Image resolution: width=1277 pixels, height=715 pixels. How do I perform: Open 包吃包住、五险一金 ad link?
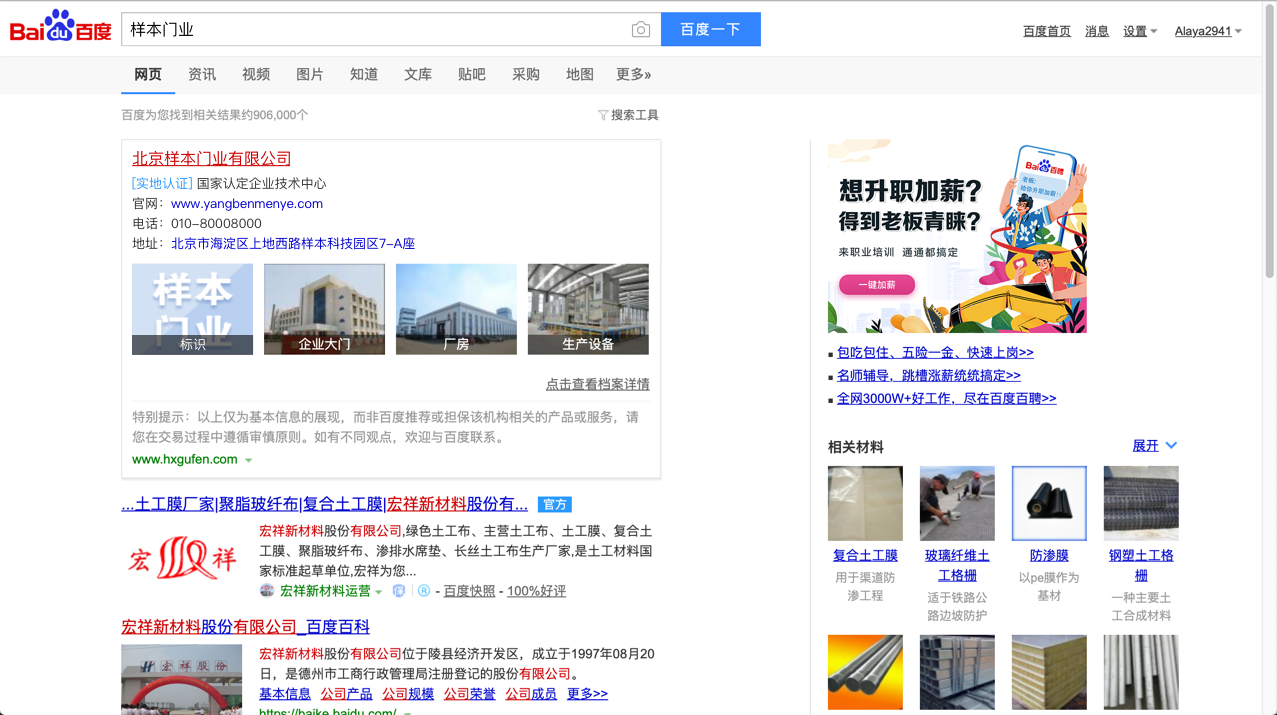[x=935, y=353]
